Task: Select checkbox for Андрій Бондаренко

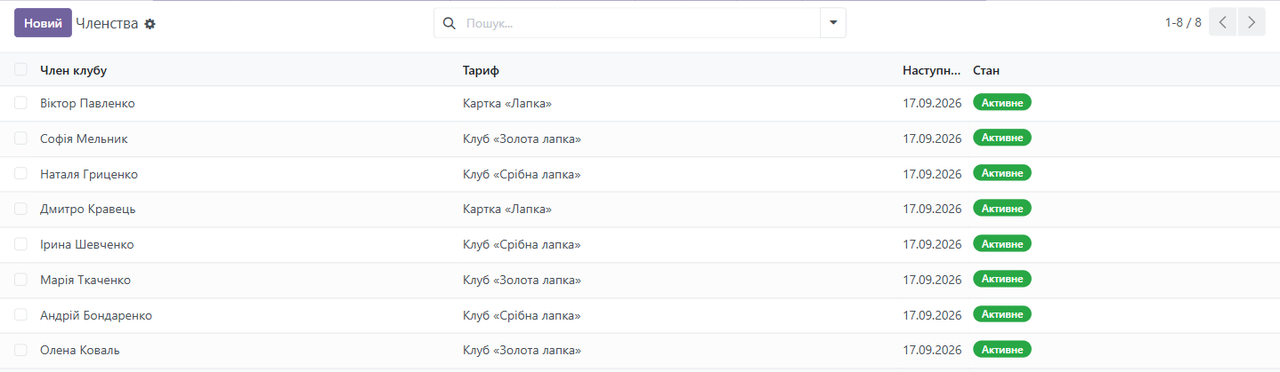Action: (x=21, y=314)
